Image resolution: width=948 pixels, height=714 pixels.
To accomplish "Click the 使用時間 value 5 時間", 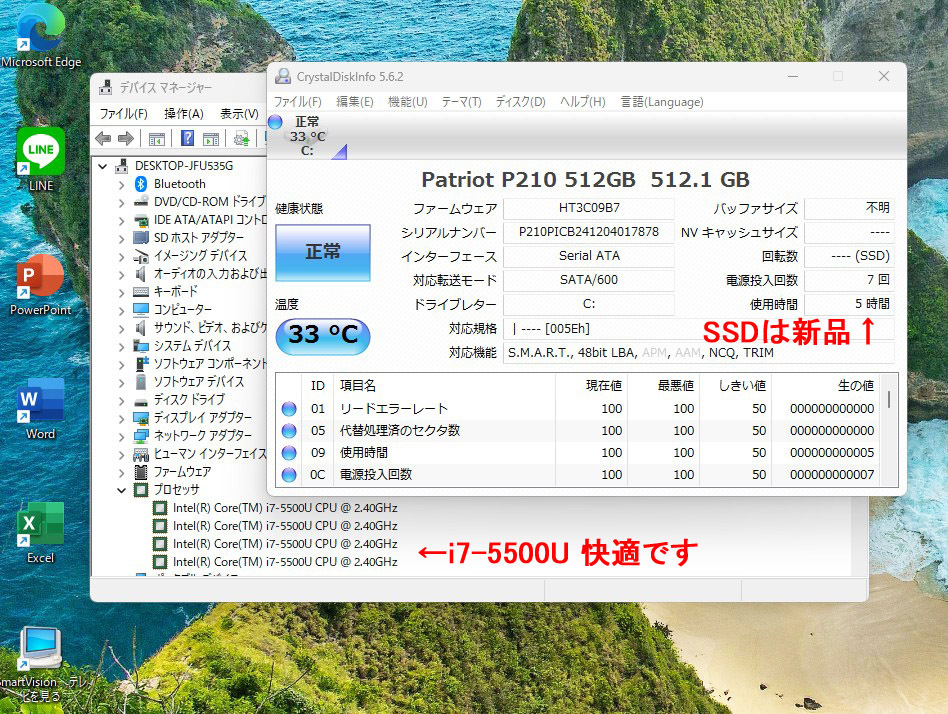I will coord(849,304).
